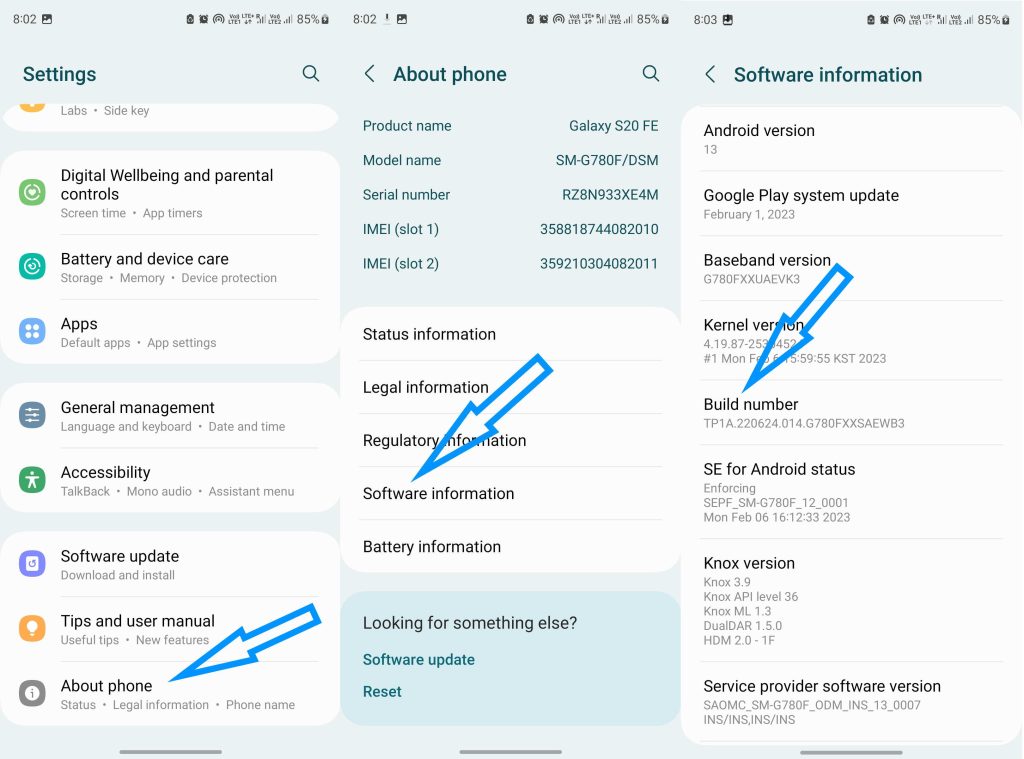Tap Model name SM-G780F/DSM row
The image size is (1024, 759).
[511, 160]
